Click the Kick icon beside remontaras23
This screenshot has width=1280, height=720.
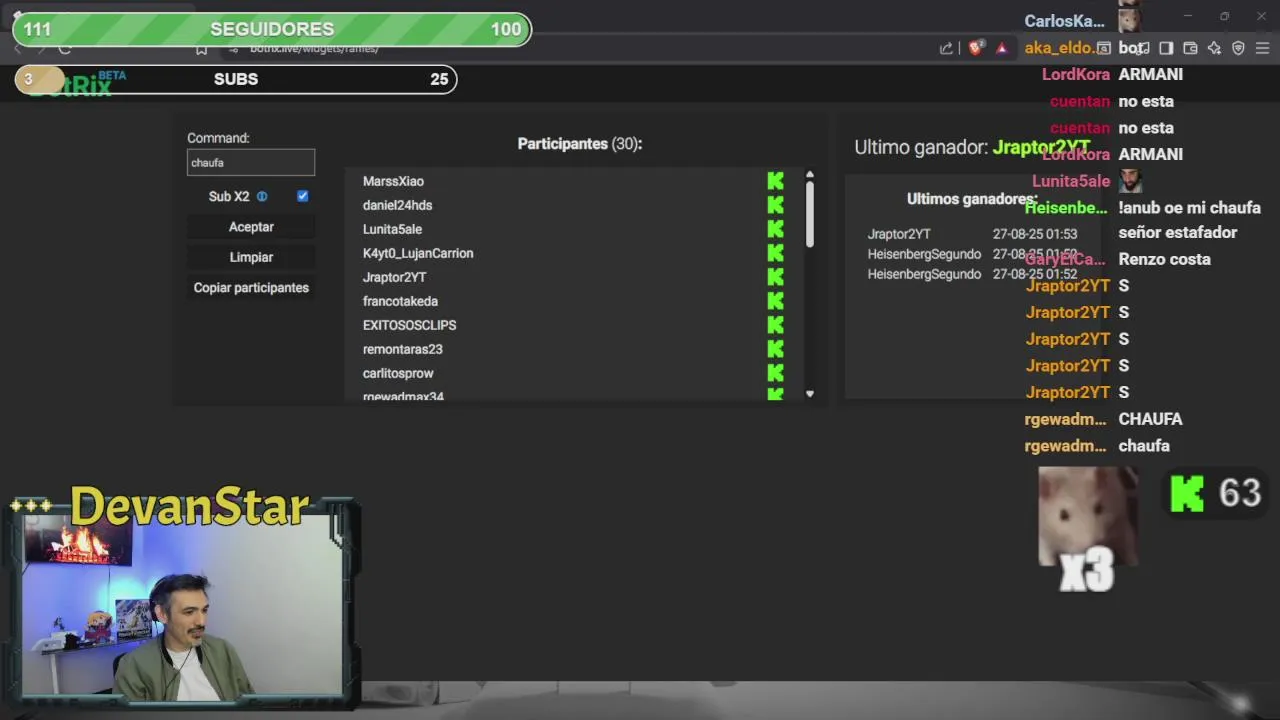pos(775,349)
